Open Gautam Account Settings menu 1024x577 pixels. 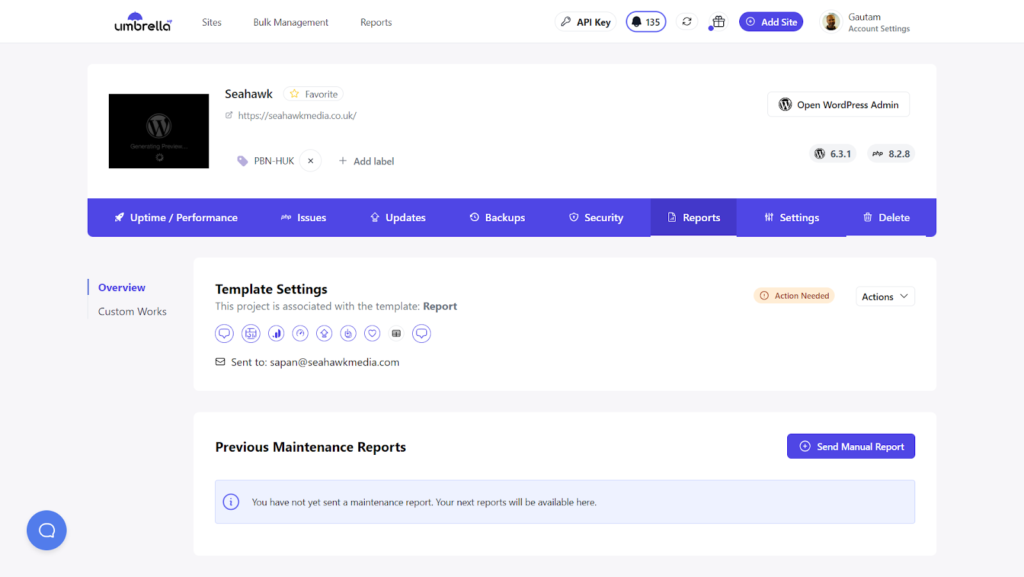pyautogui.click(x=866, y=22)
